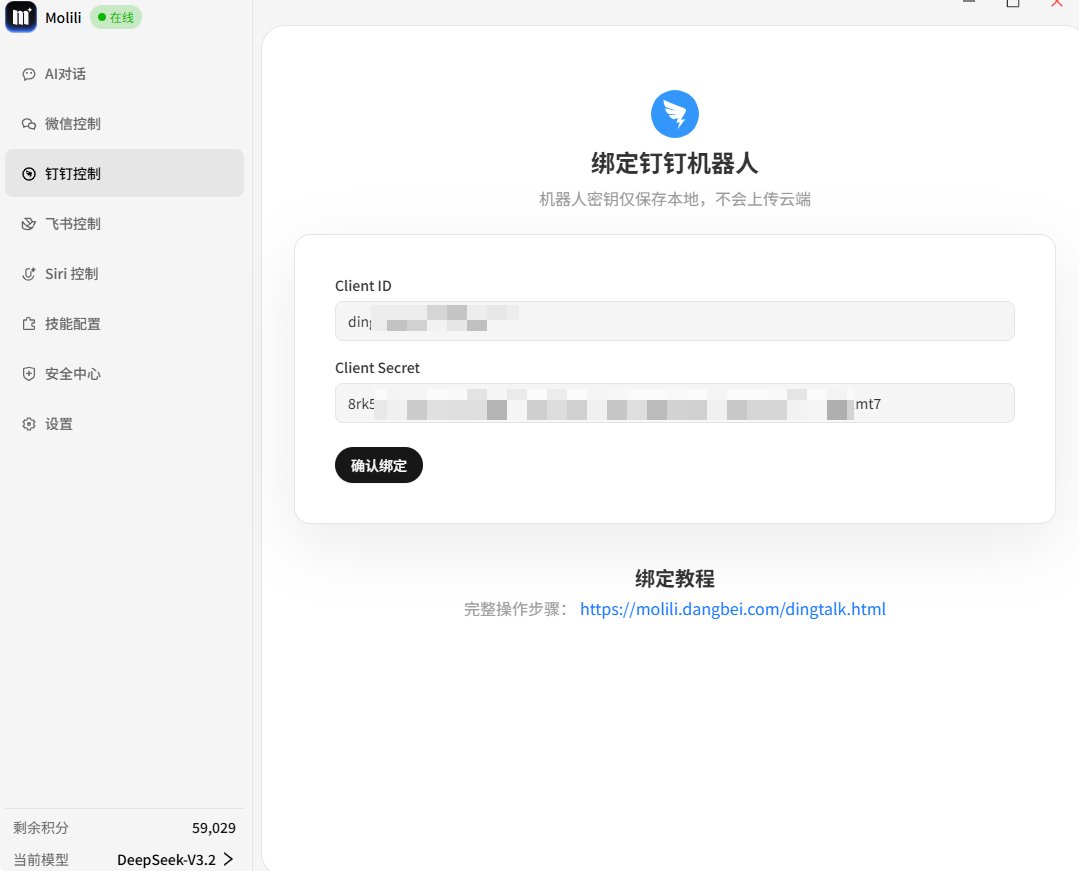Click the green 在线 online status badge
Screen dimensions: 1079x871
click(x=115, y=17)
